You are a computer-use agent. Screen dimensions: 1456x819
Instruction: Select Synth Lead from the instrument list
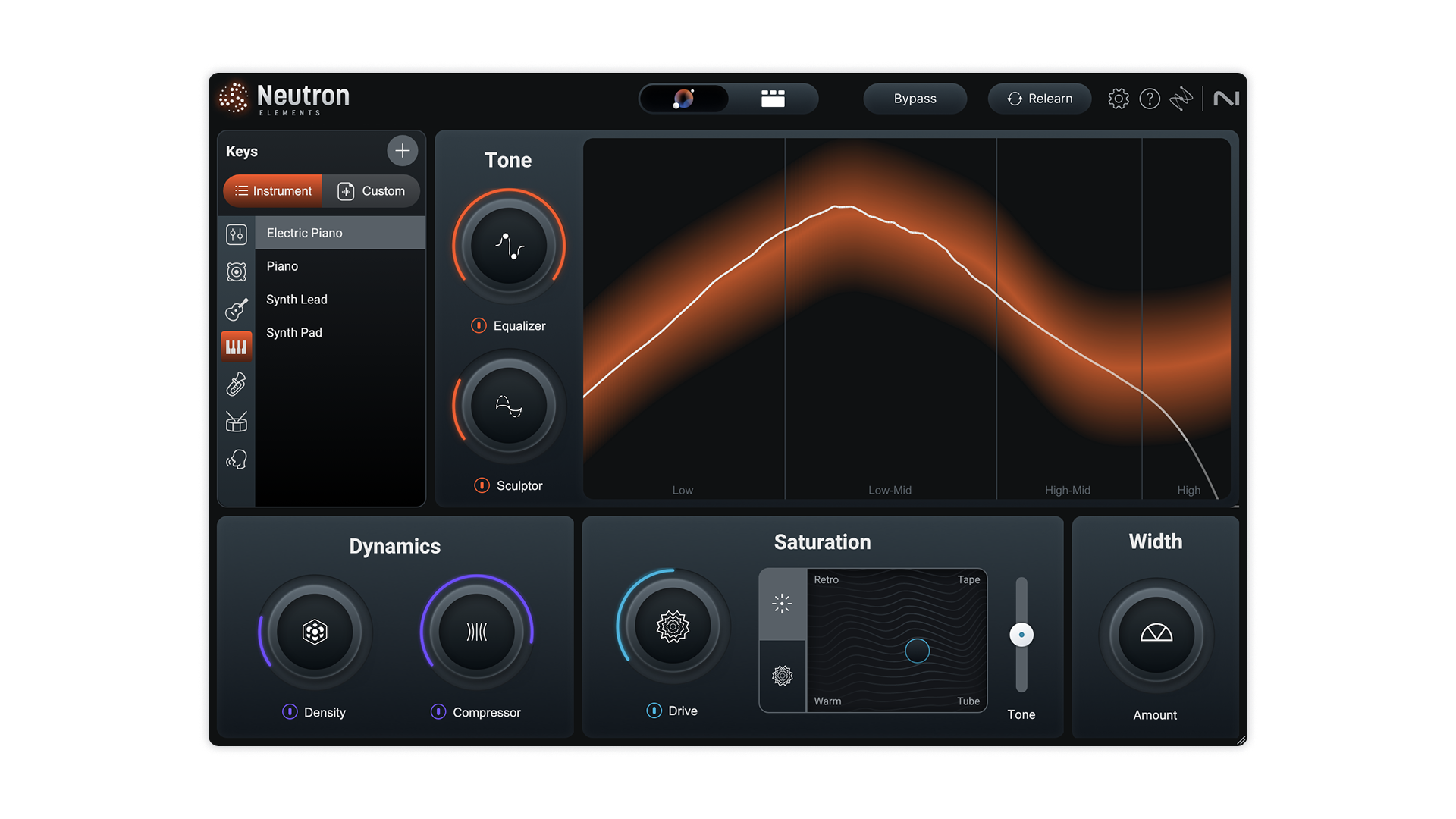(x=297, y=300)
